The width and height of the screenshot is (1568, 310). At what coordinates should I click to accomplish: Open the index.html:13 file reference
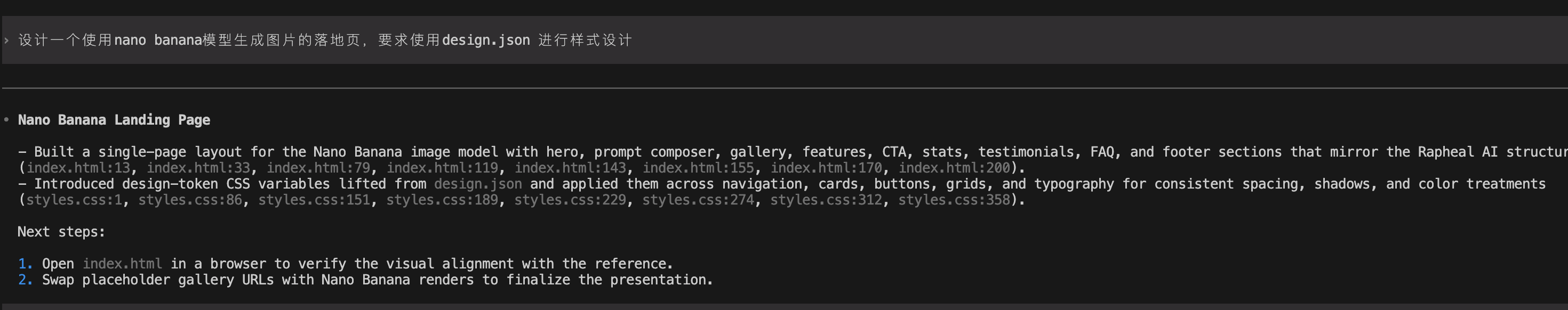point(78,168)
